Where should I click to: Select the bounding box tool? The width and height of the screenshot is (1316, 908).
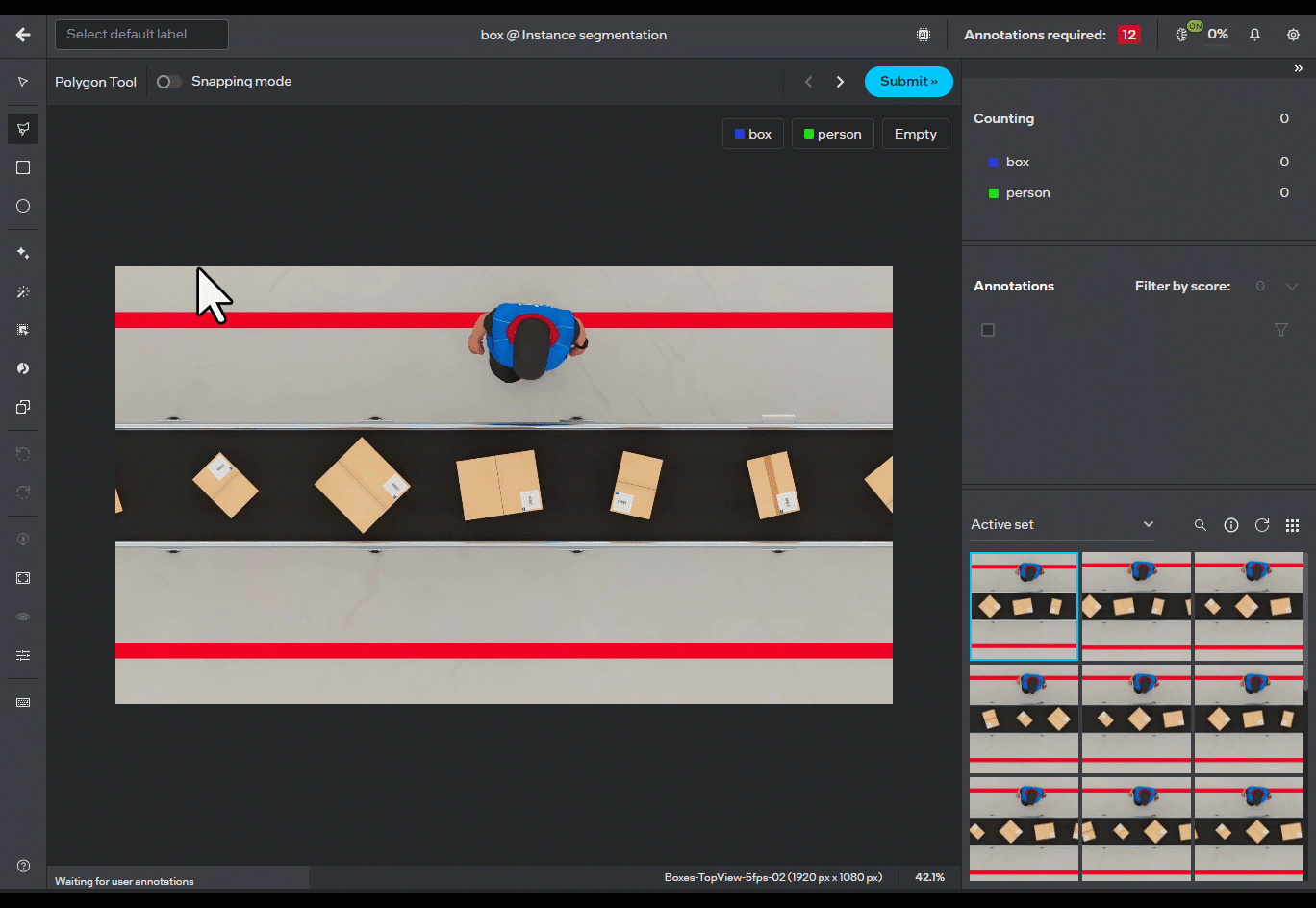tap(23, 167)
